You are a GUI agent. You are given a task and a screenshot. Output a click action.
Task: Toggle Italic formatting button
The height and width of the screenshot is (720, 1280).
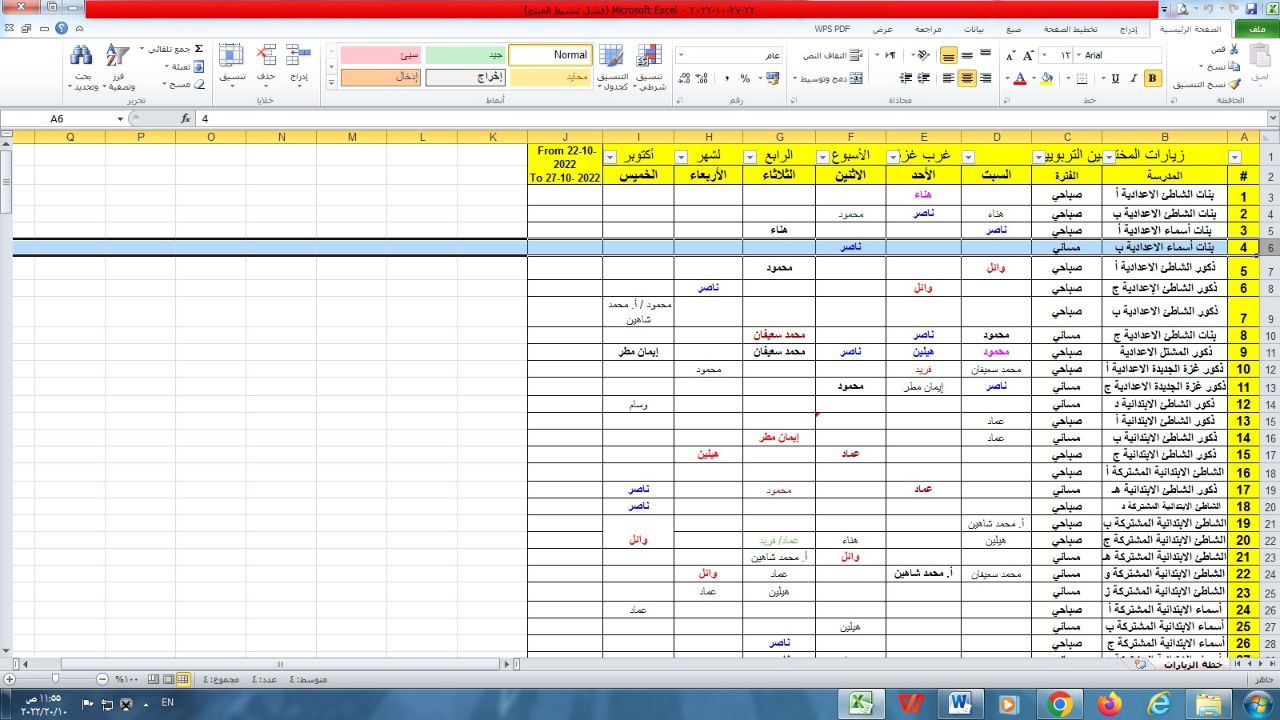[x=1133, y=78]
